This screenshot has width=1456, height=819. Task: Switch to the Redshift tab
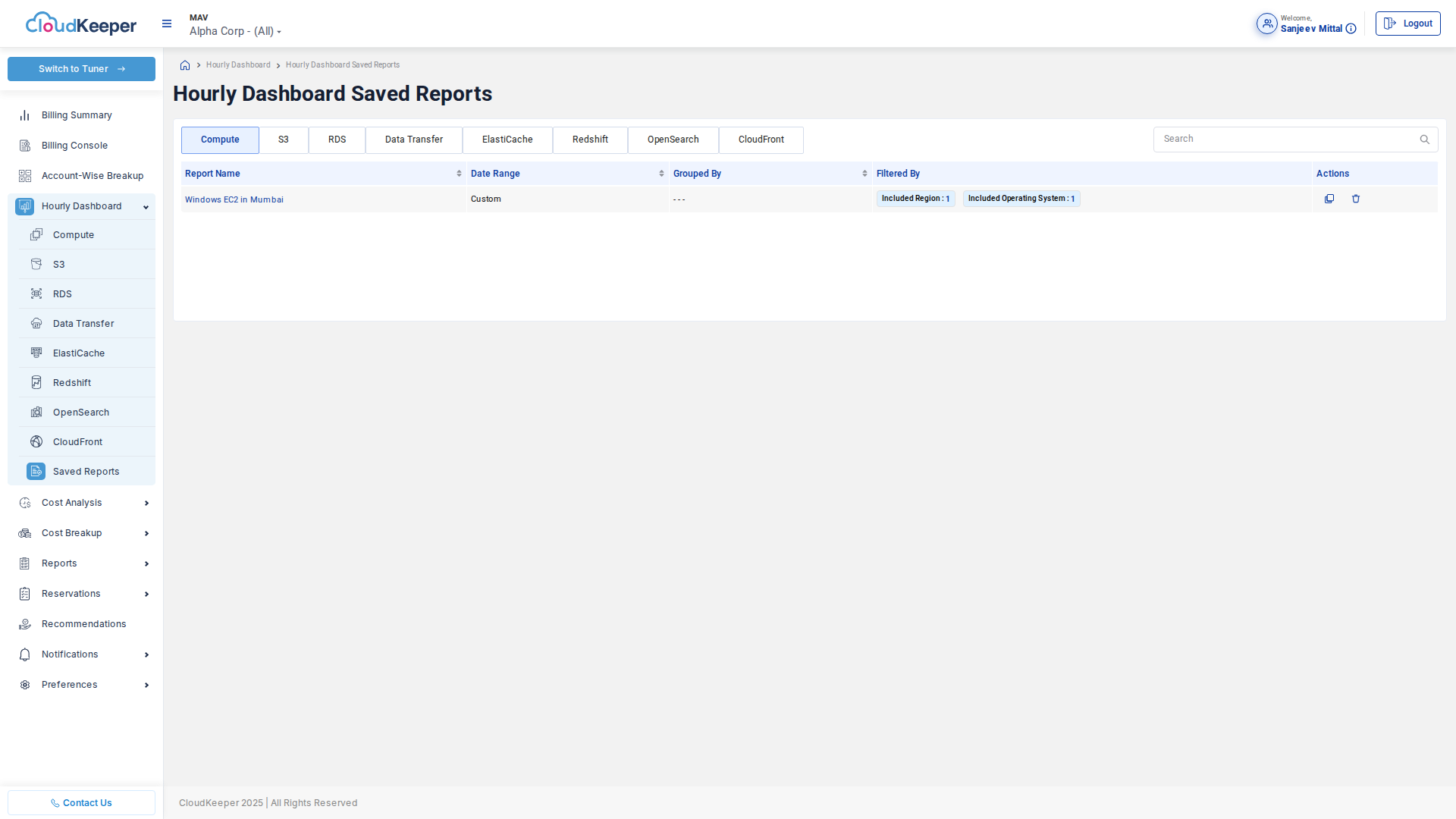[x=590, y=140]
